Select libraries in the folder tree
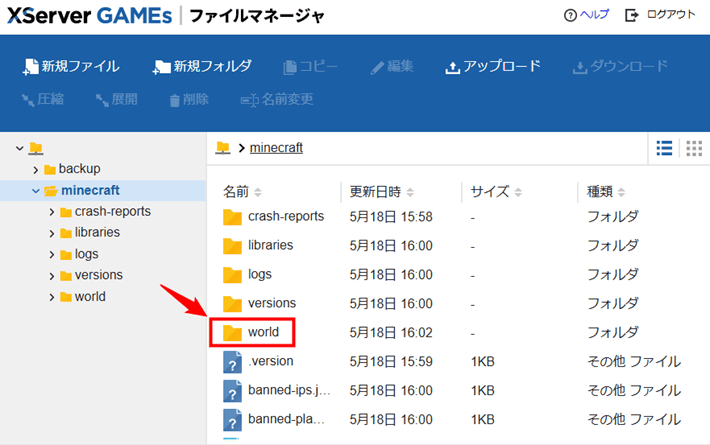The image size is (710, 445). point(97,233)
